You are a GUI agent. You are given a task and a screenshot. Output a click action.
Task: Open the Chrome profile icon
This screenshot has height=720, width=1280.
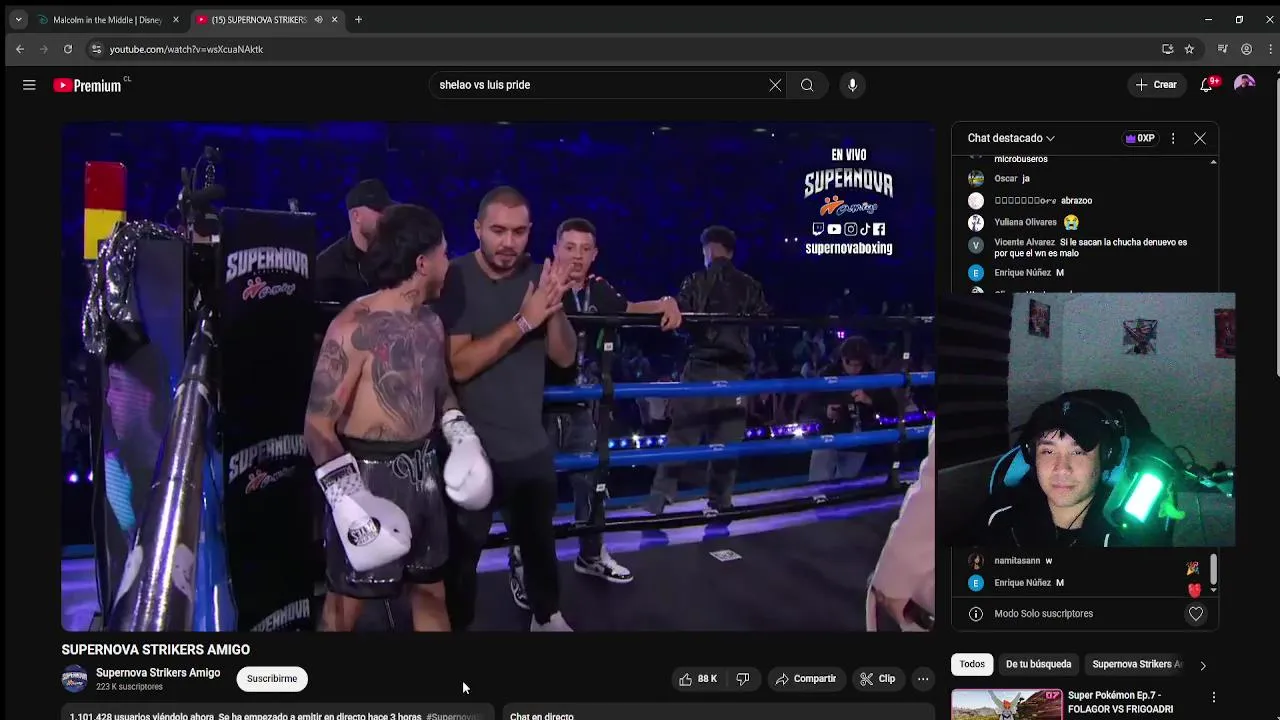pyautogui.click(x=1246, y=49)
